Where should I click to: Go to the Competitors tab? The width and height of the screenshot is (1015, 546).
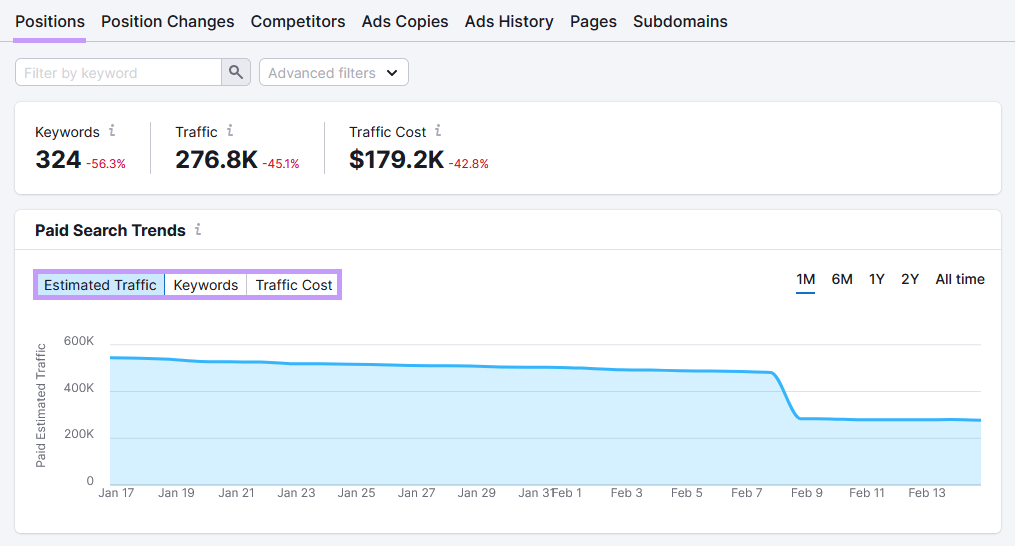coord(298,21)
